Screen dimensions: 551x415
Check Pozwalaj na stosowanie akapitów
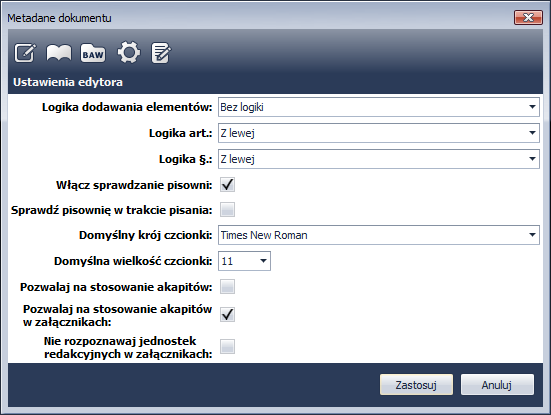click(x=227, y=287)
